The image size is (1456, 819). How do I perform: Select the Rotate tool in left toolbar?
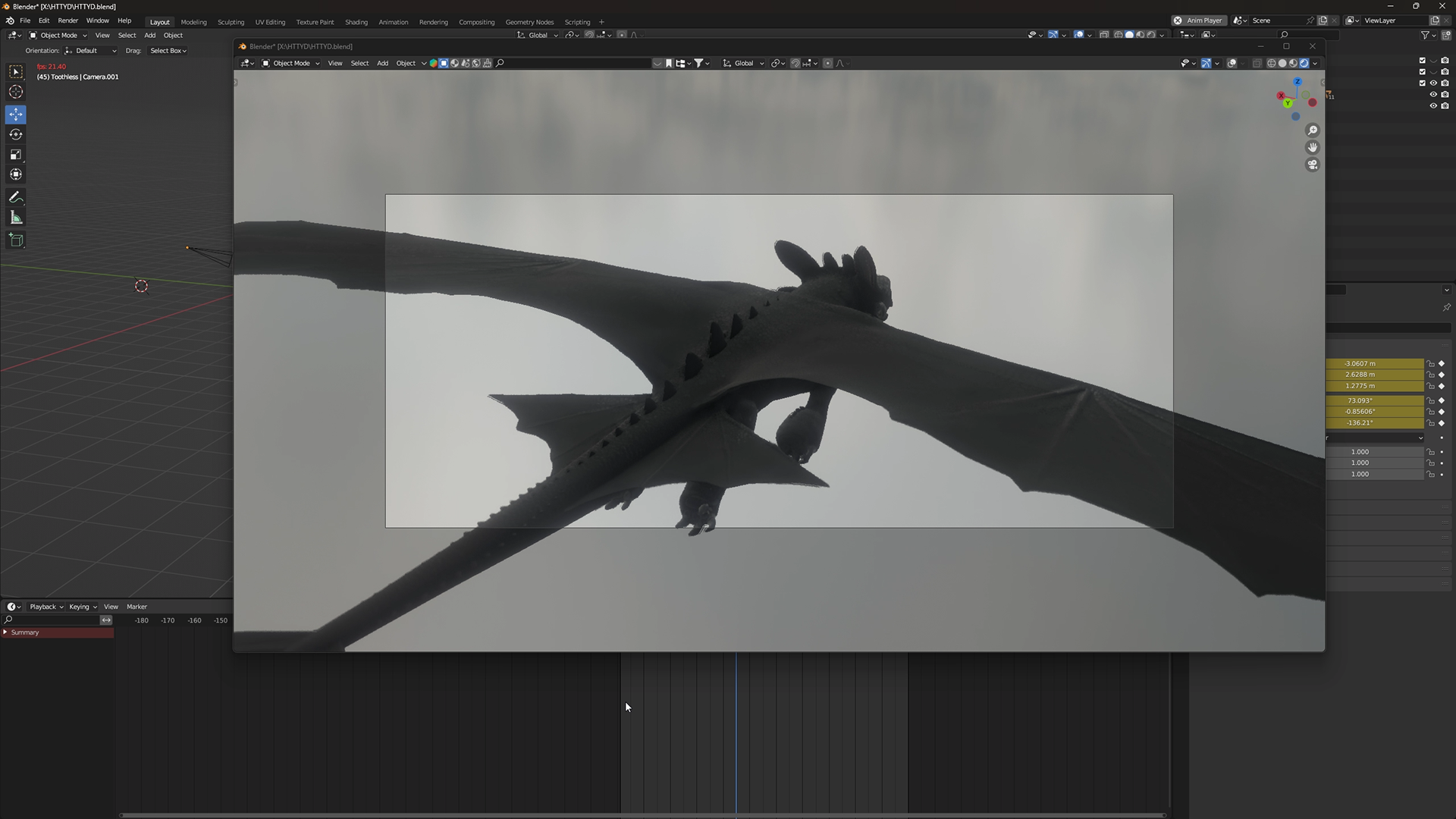16,134
